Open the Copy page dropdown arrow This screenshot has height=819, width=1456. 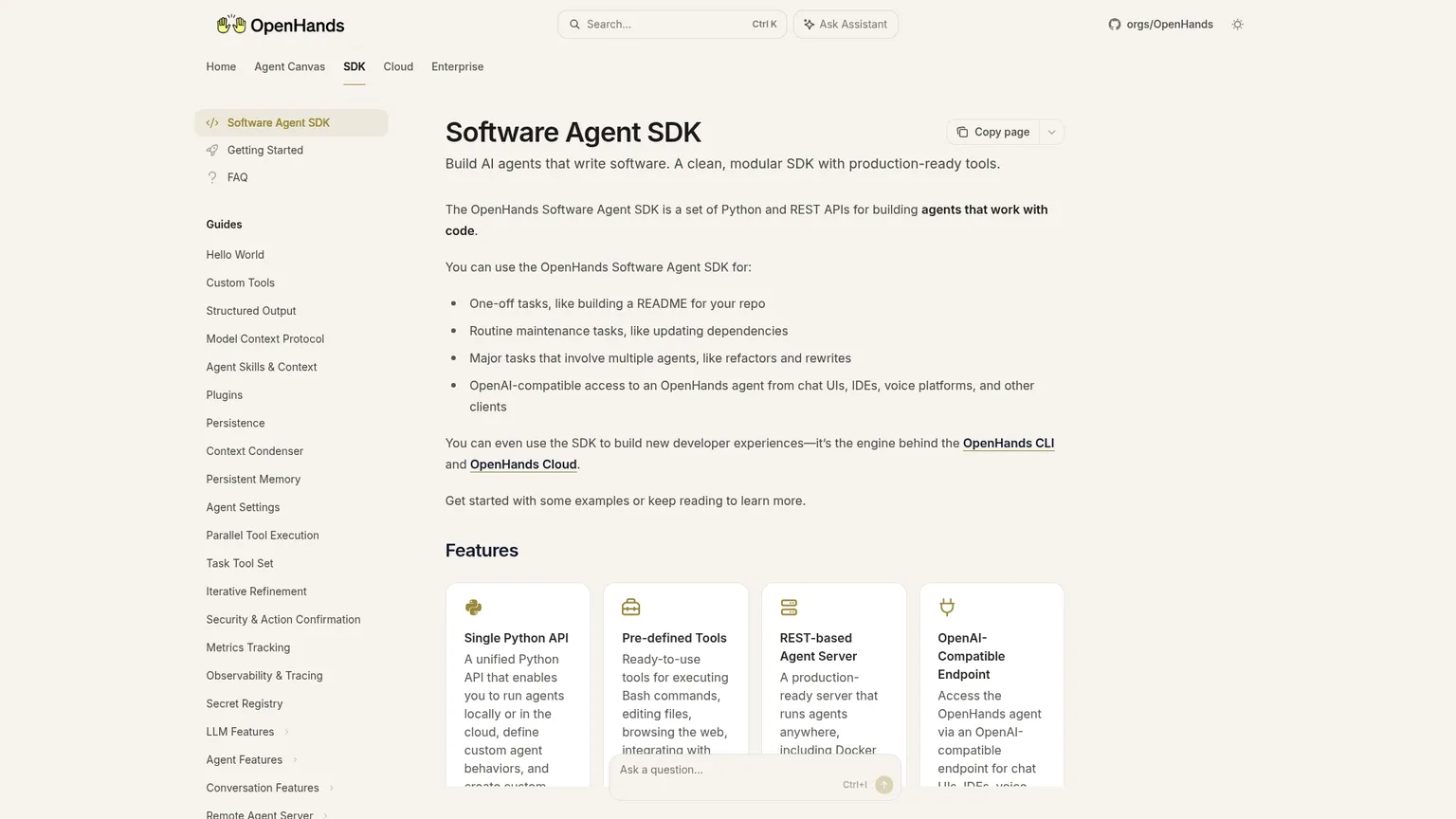tap(1051, 132)
